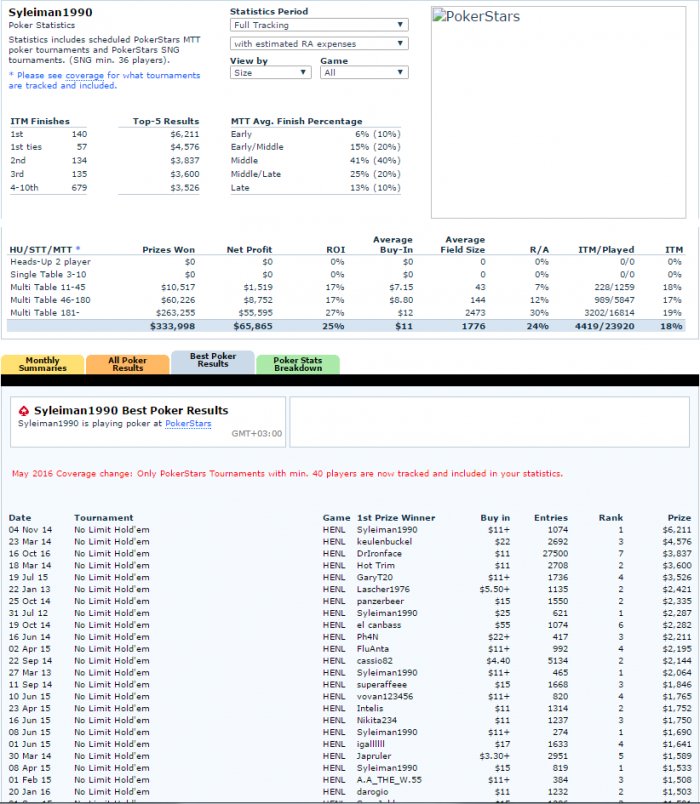
Task: Click the GMT+03:00 timezone label
Action: click(x=256, y=434)
